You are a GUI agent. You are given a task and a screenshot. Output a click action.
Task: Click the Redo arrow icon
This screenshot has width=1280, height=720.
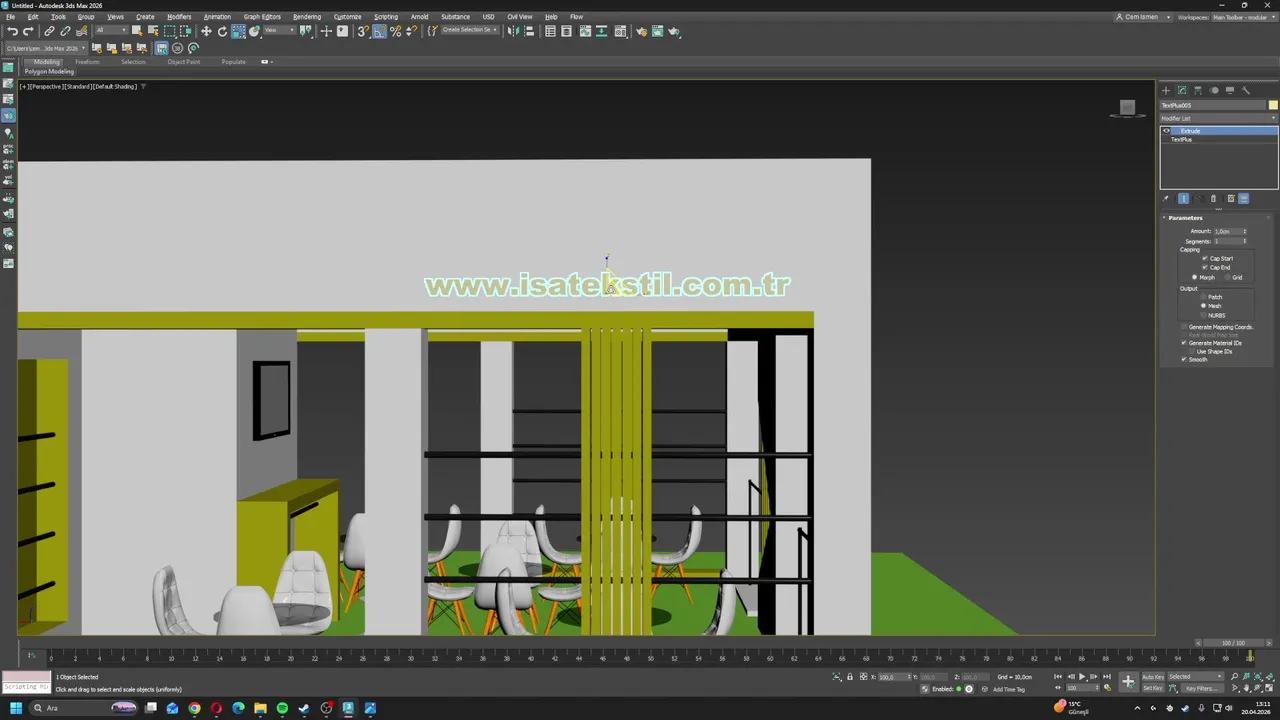tap(28, 31)
